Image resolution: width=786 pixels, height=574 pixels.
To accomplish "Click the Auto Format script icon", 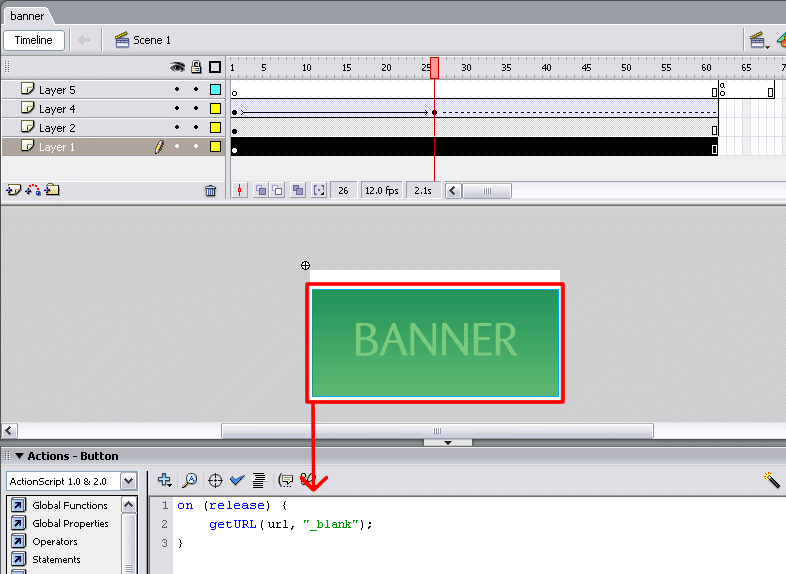I will click(258, 481).
